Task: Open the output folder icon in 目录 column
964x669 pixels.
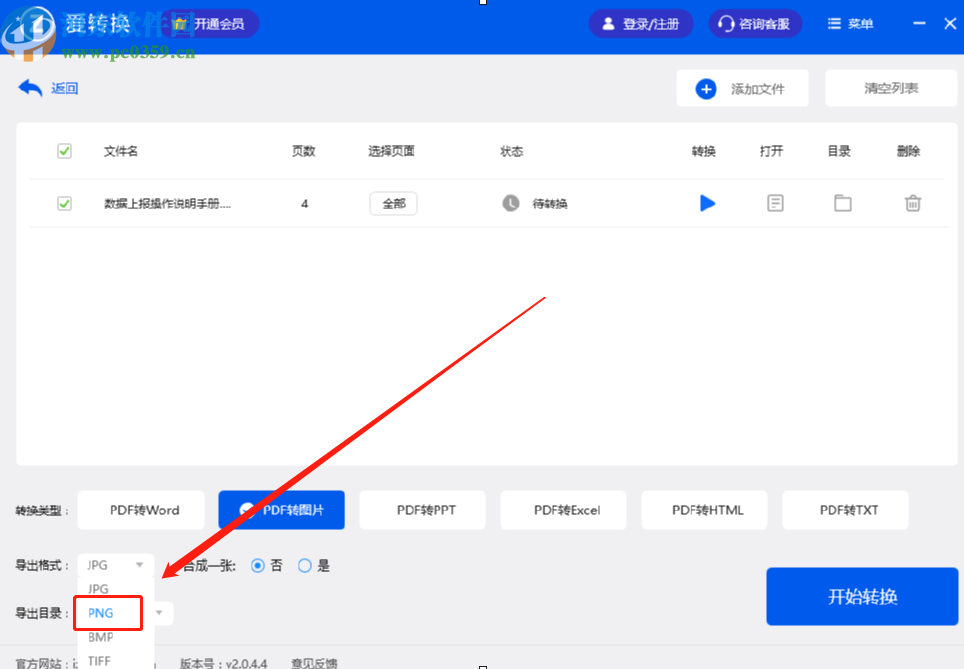Action: (843, 203)
